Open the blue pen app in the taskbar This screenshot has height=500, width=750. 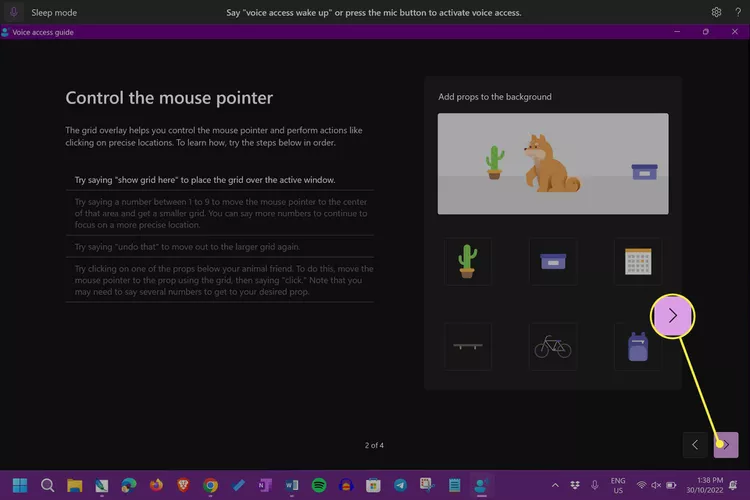click(238, 485)
